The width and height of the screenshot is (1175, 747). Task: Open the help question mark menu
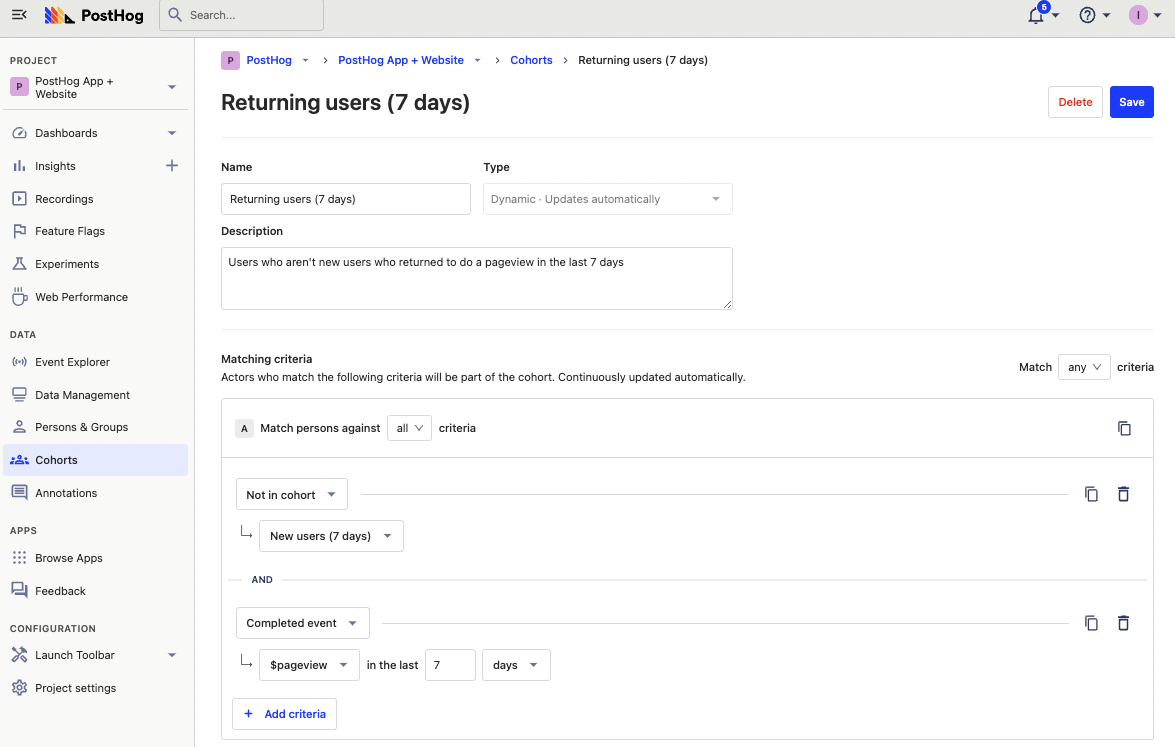1088,16
